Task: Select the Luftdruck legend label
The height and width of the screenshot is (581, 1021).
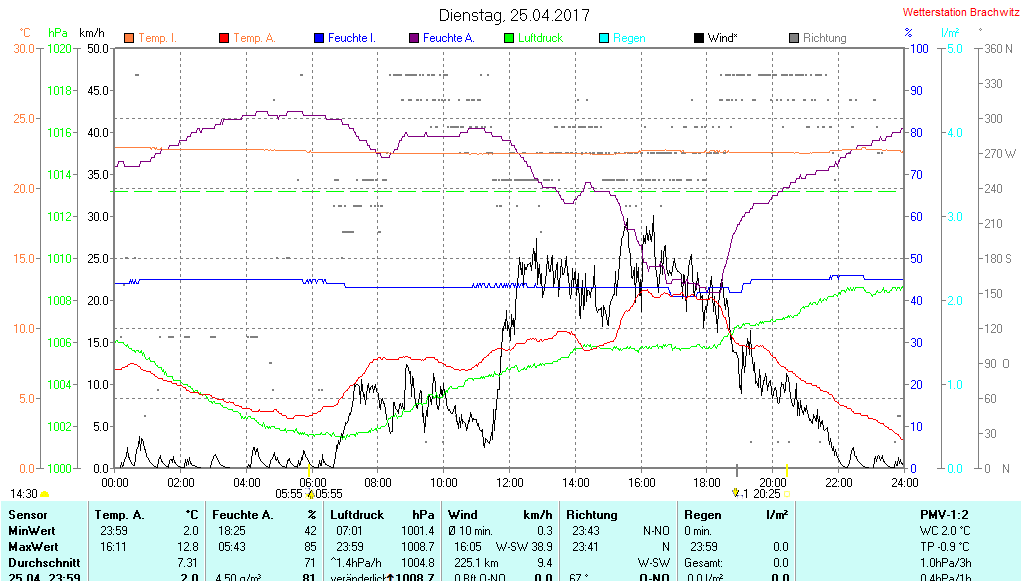Action: tap(540, 38)
